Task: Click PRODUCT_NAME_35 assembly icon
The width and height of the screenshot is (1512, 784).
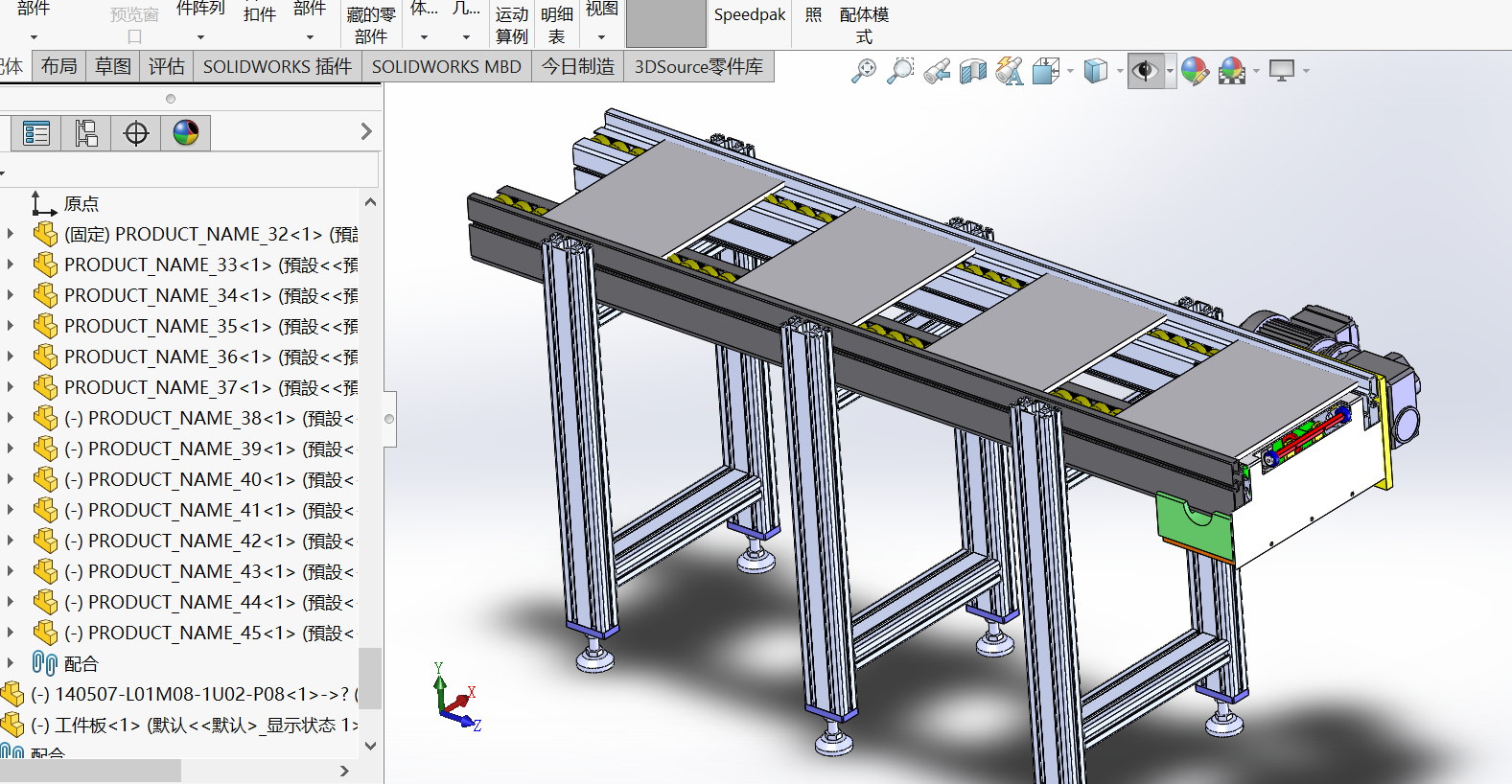Action: click(x=45, y=327)
